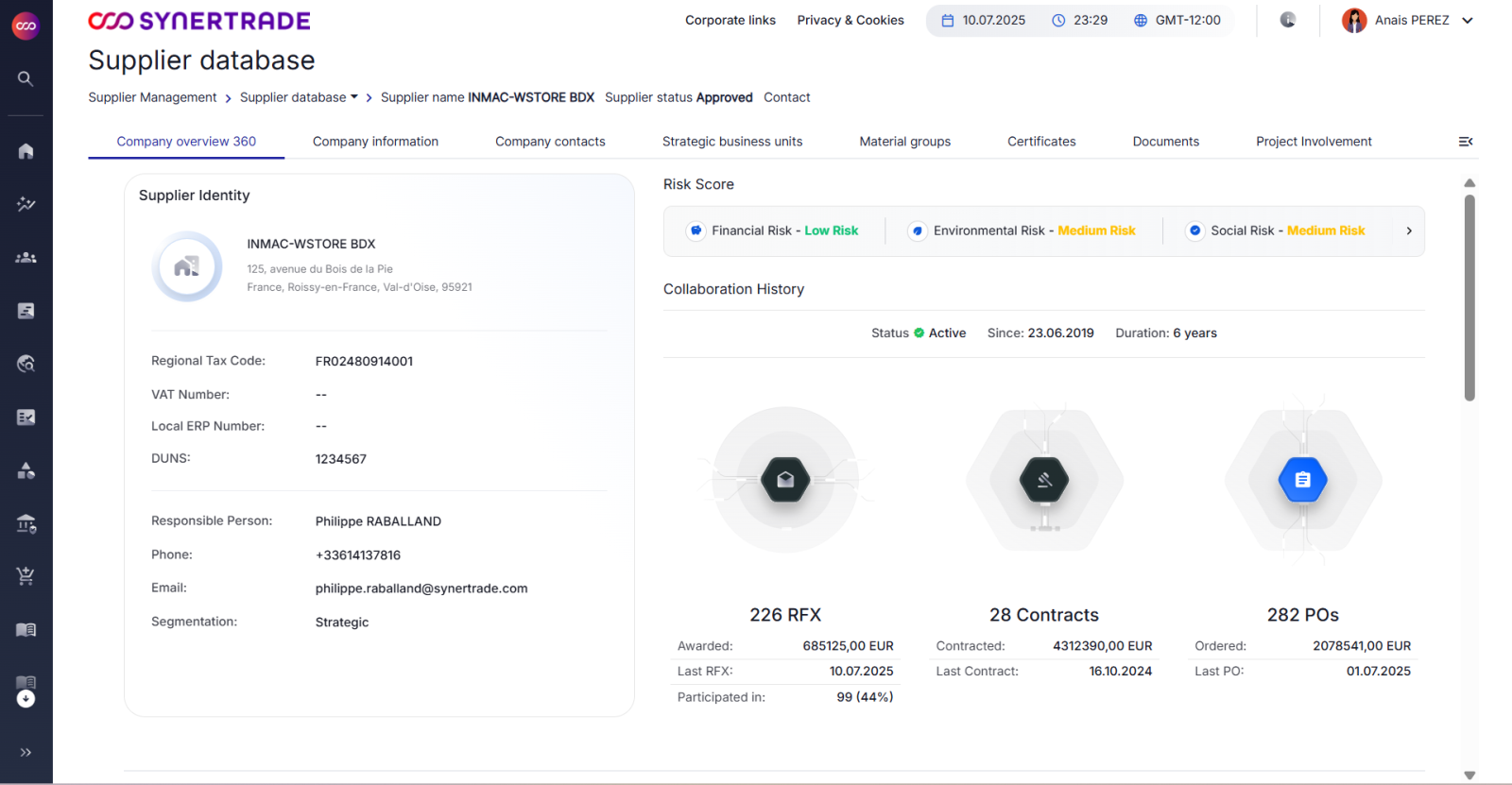Screen dimensions: 1512x785
Task: Open the 10.07.2025 date selector
Action: (x=983, y=20)
